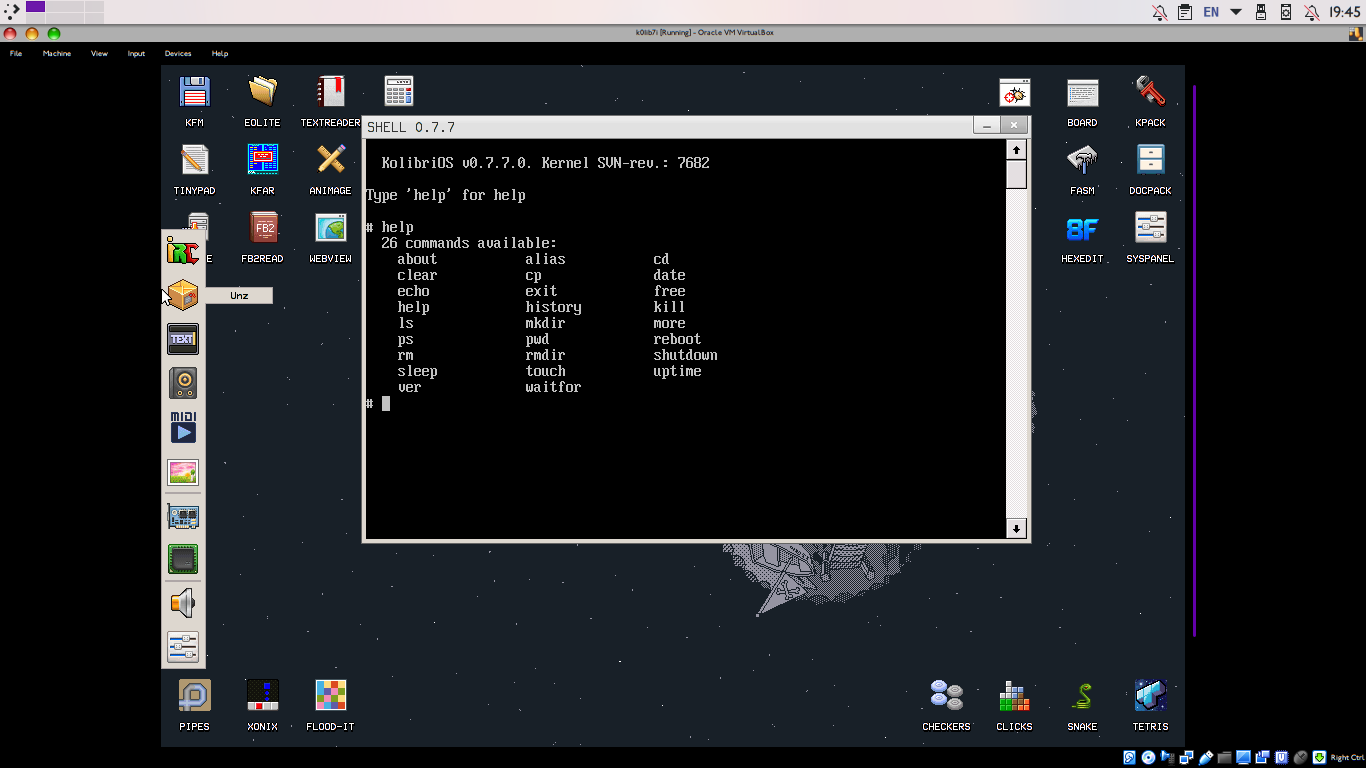The height and width of the screenshot is (768, 1366).
Task: Click the optical disc status icon
Action: [1149, 757]
